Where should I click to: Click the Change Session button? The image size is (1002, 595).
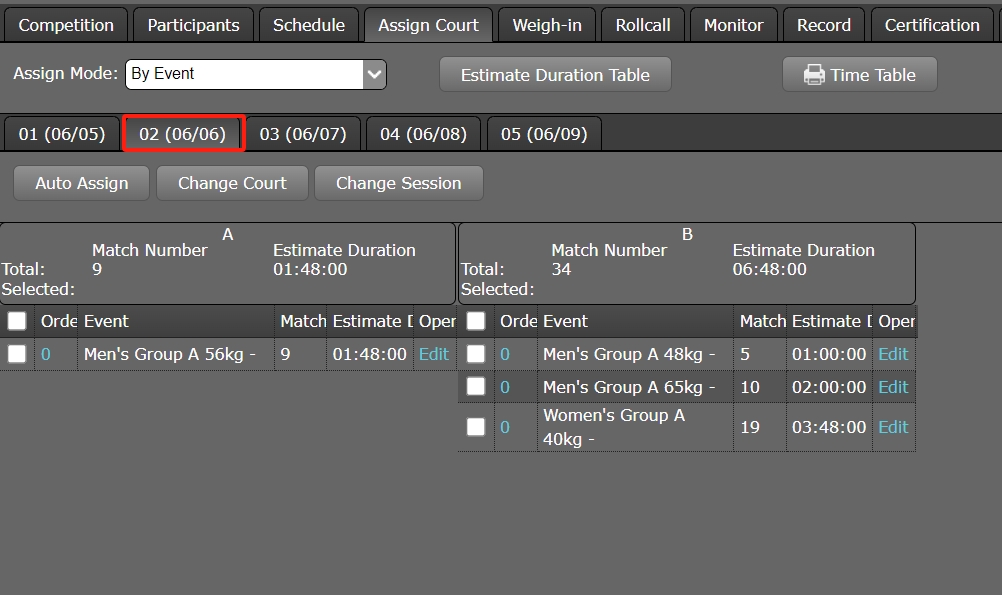398,183
